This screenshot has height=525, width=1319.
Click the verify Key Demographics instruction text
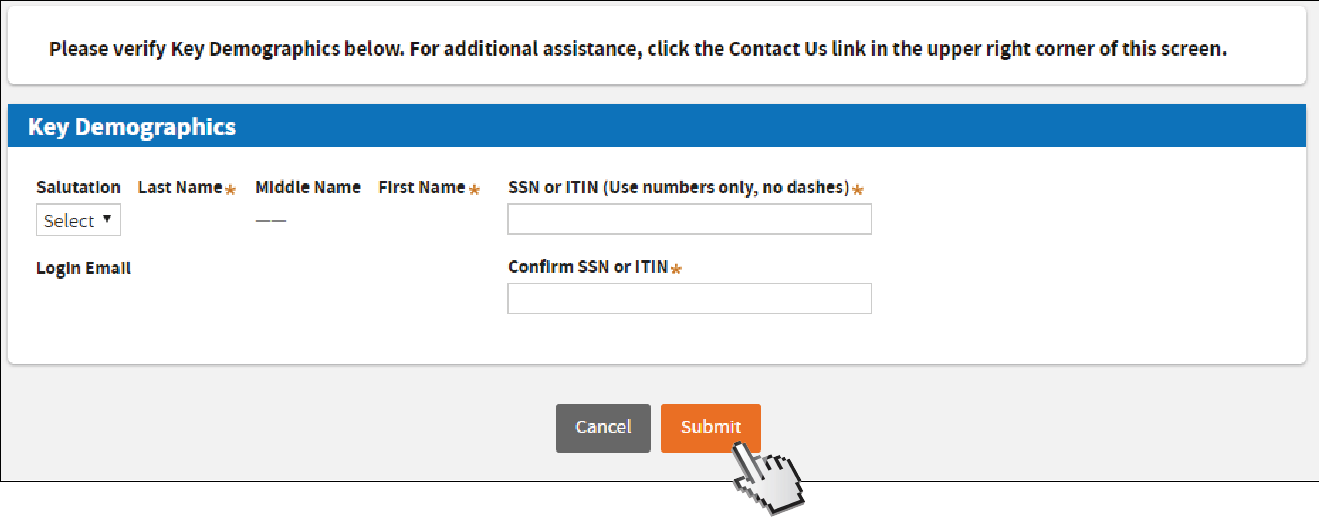pos(637,48)
